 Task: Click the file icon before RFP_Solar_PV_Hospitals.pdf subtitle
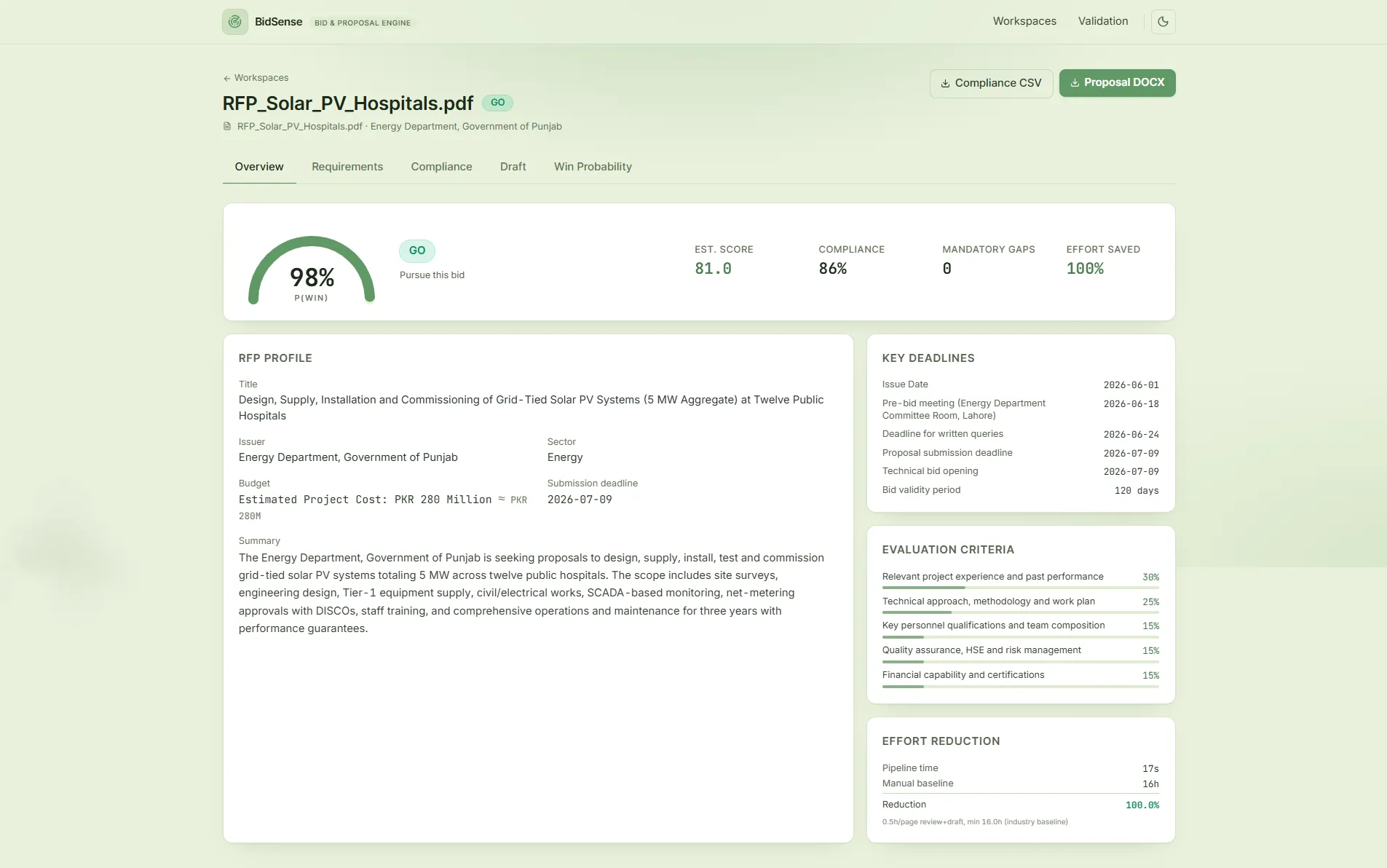(x=227, y=126)
